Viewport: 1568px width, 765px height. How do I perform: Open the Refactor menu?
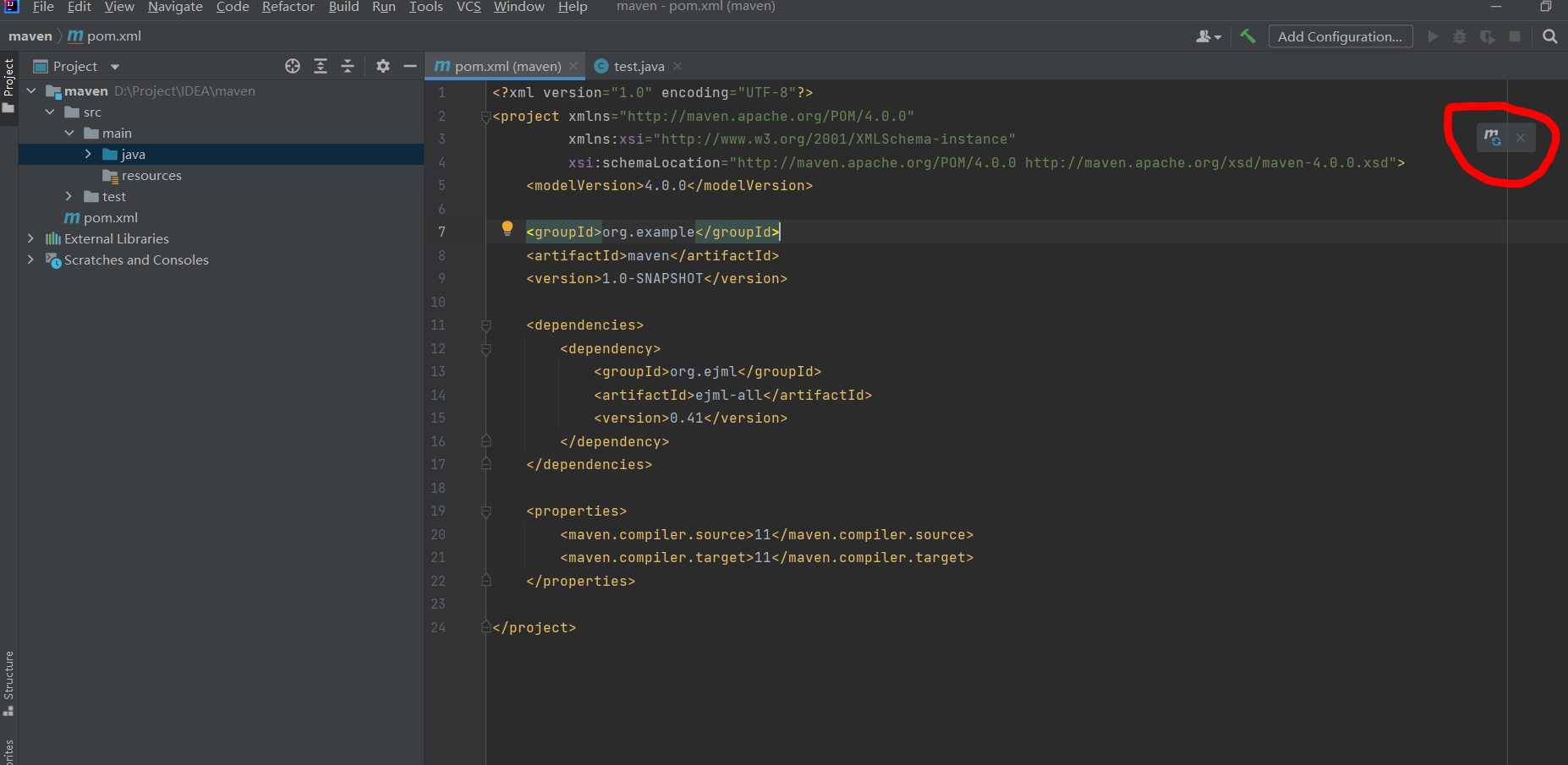point(288,7)
